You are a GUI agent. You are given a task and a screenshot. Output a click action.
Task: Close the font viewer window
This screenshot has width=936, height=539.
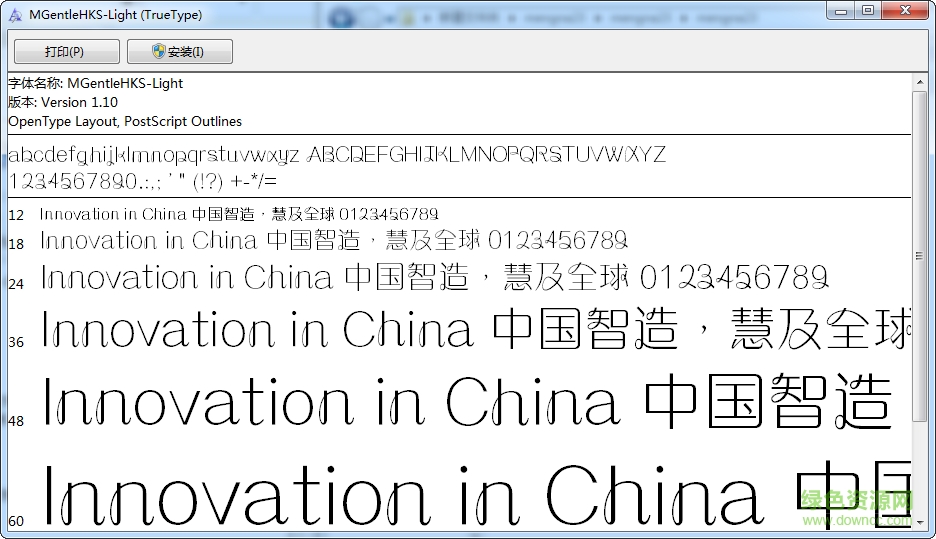tap(906, 10)
